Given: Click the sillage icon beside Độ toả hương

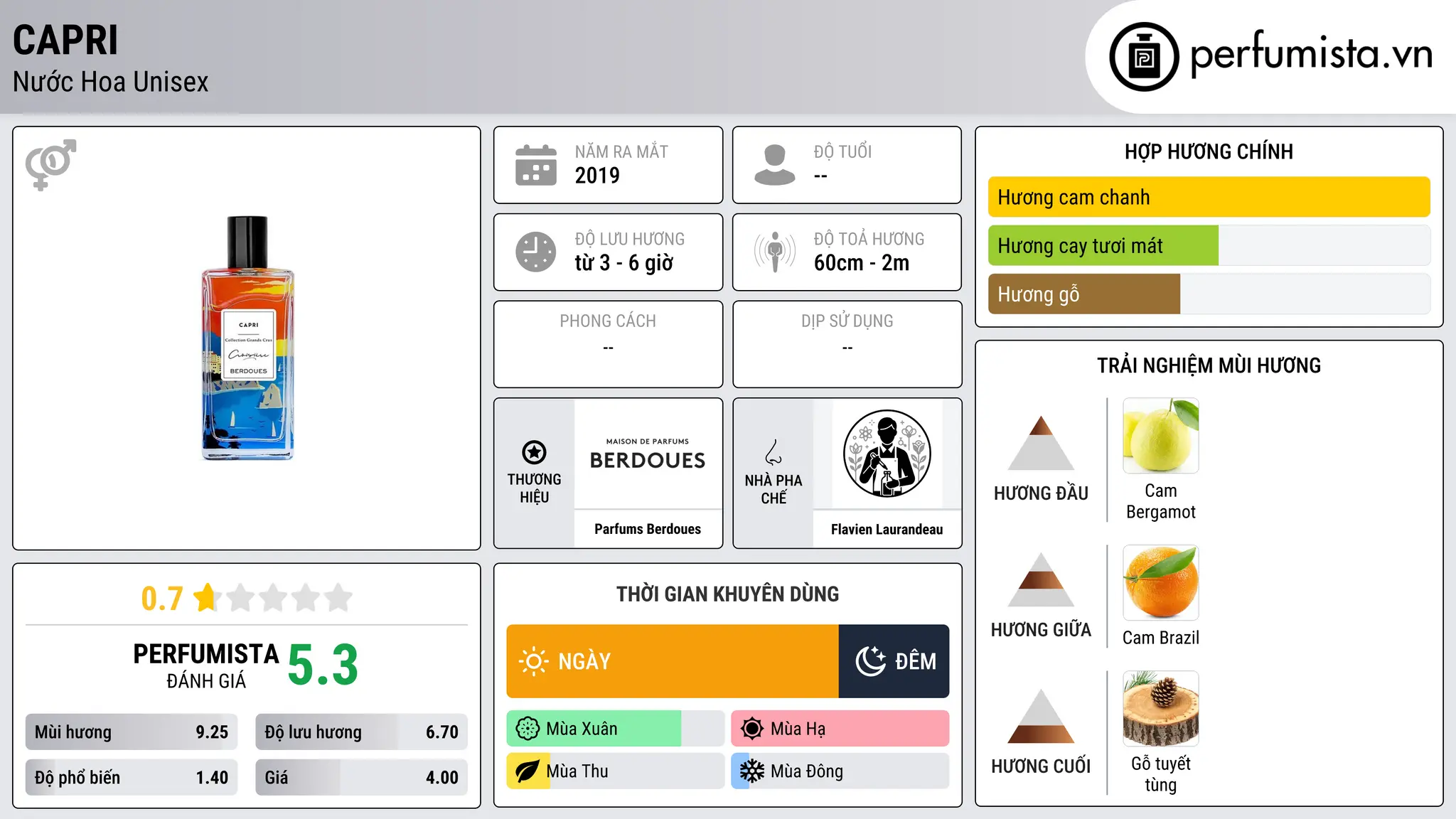Looking at the screenshot, I should tap(775, 252).
